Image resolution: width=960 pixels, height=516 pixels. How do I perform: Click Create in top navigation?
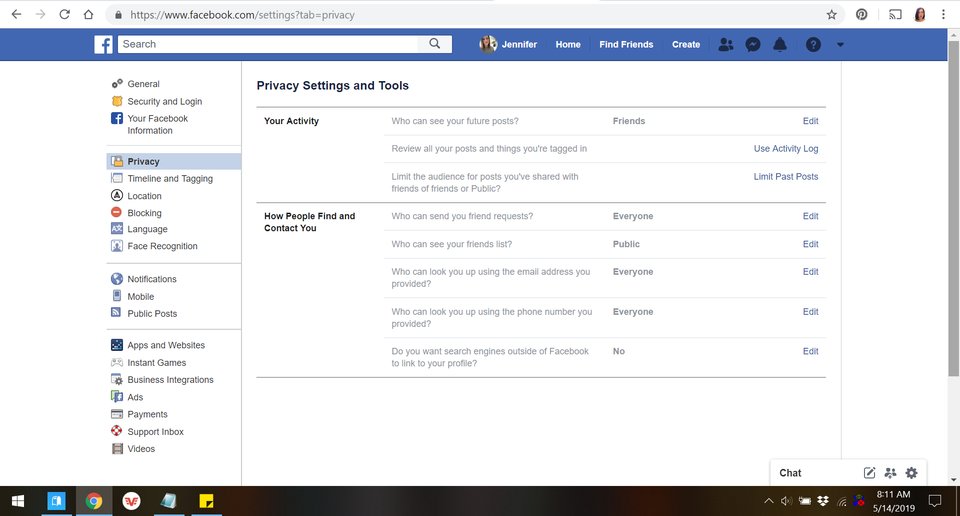click(686, 45)
